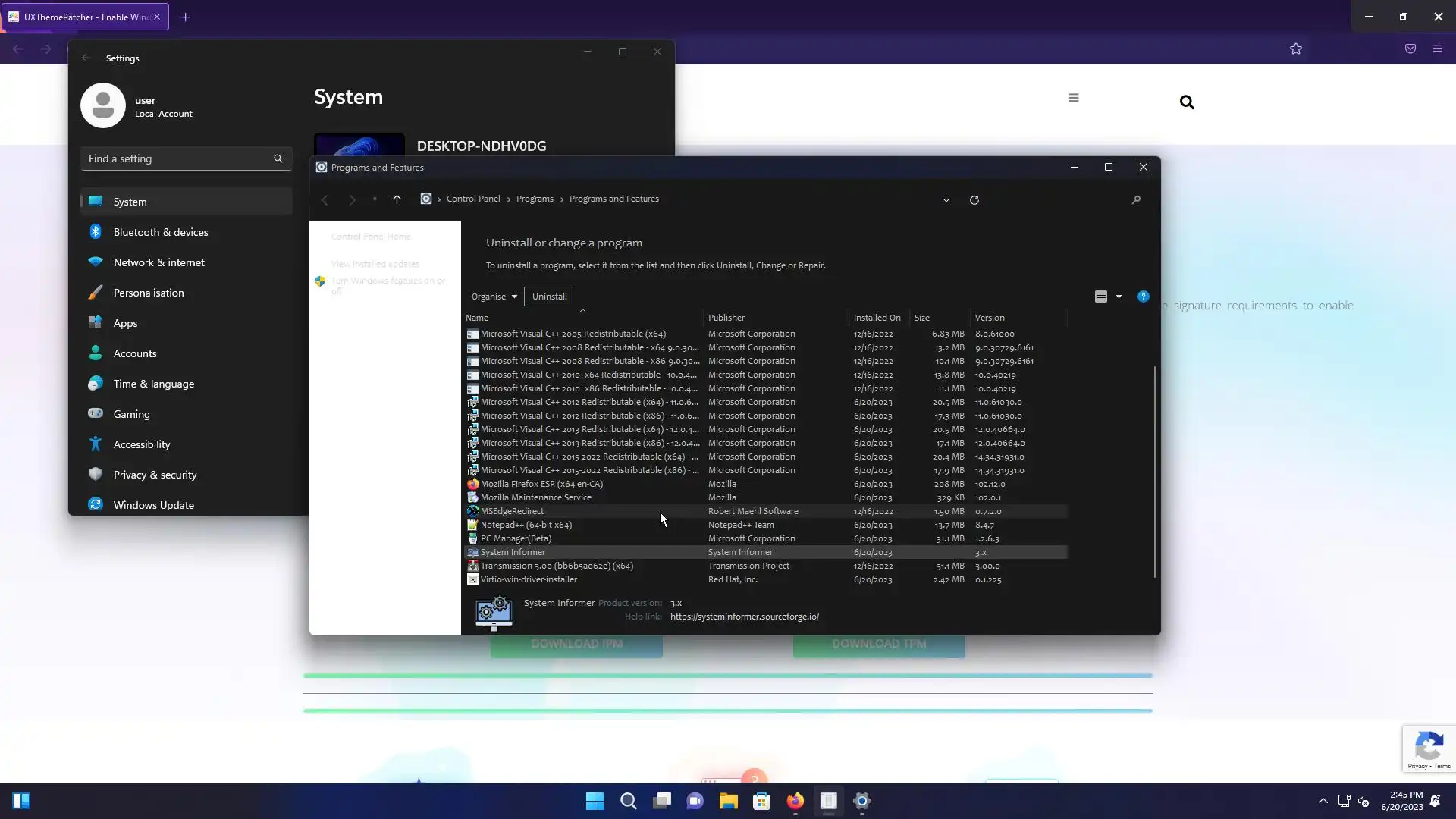
Task: Open the help question mark icon
Action: coord(1143,297)
